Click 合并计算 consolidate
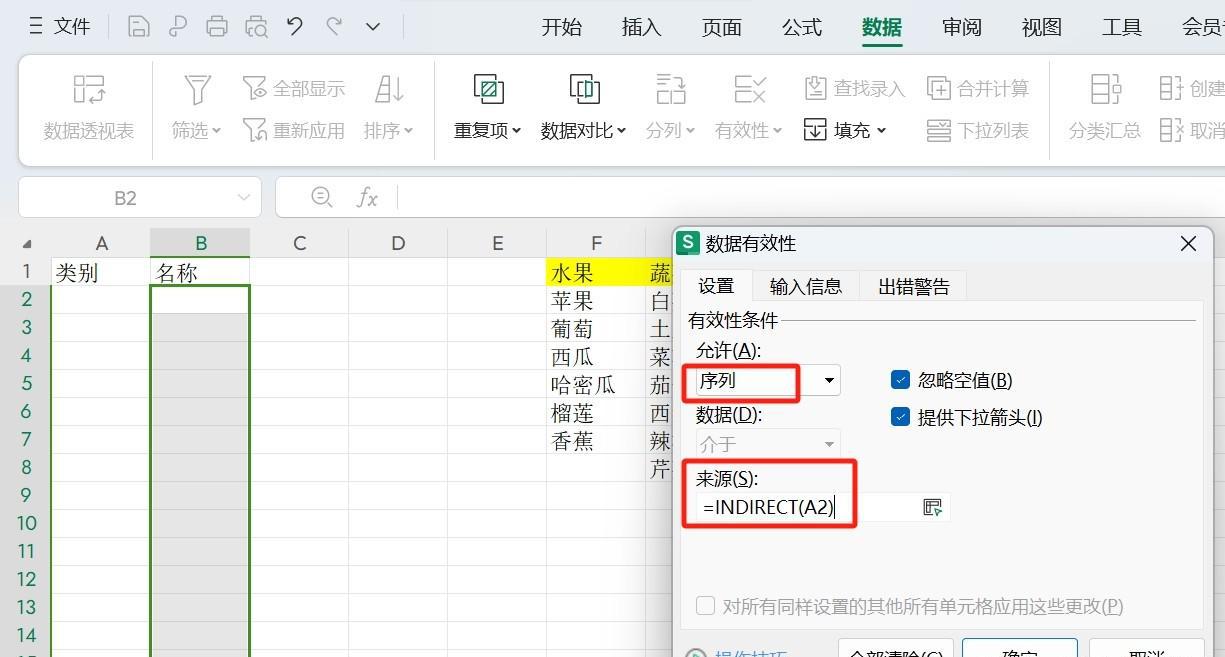1225x657 pixels. pyautogui.click(x=978, y=89)
